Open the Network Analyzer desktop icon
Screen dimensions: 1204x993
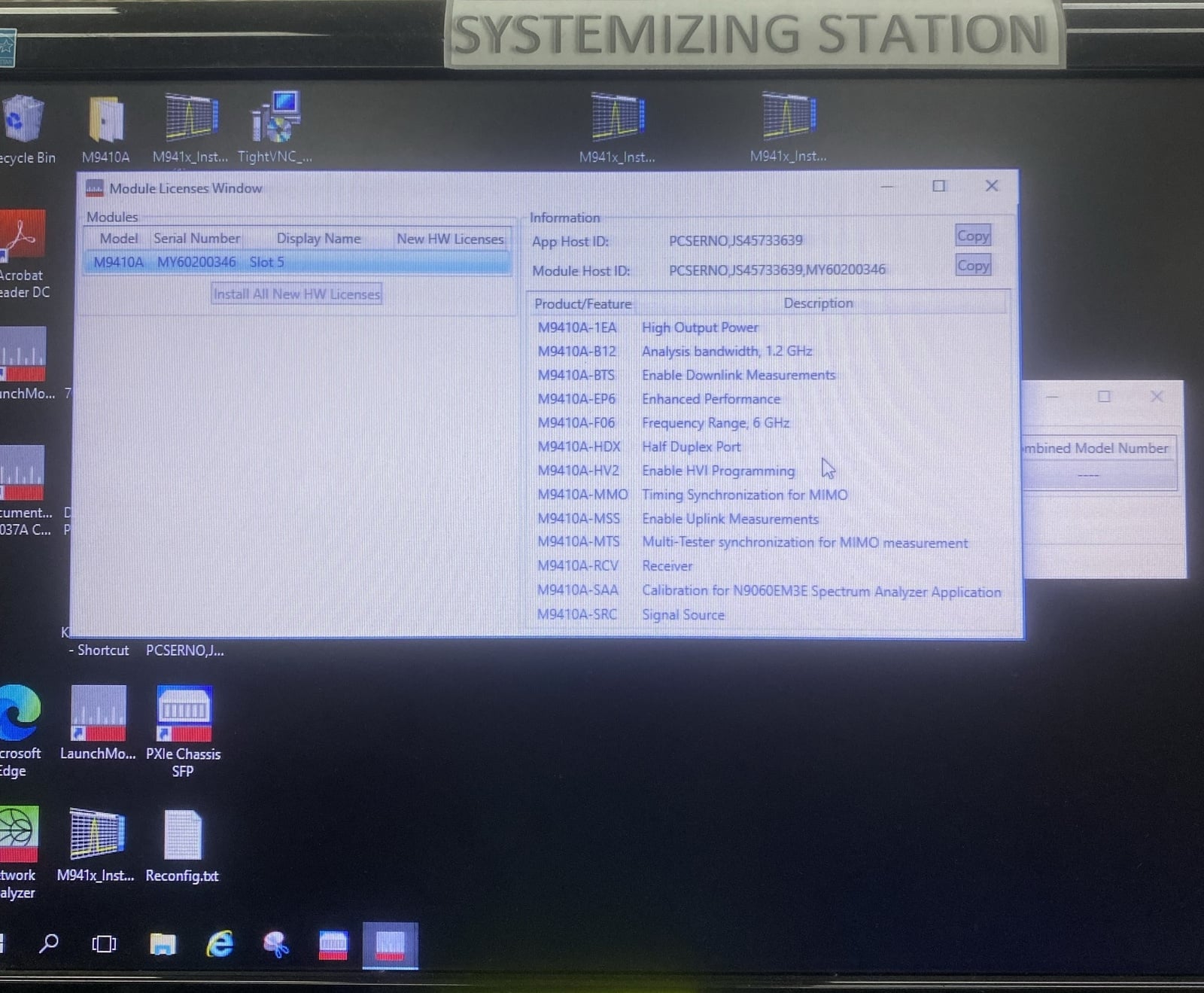[x=19, y=833]
